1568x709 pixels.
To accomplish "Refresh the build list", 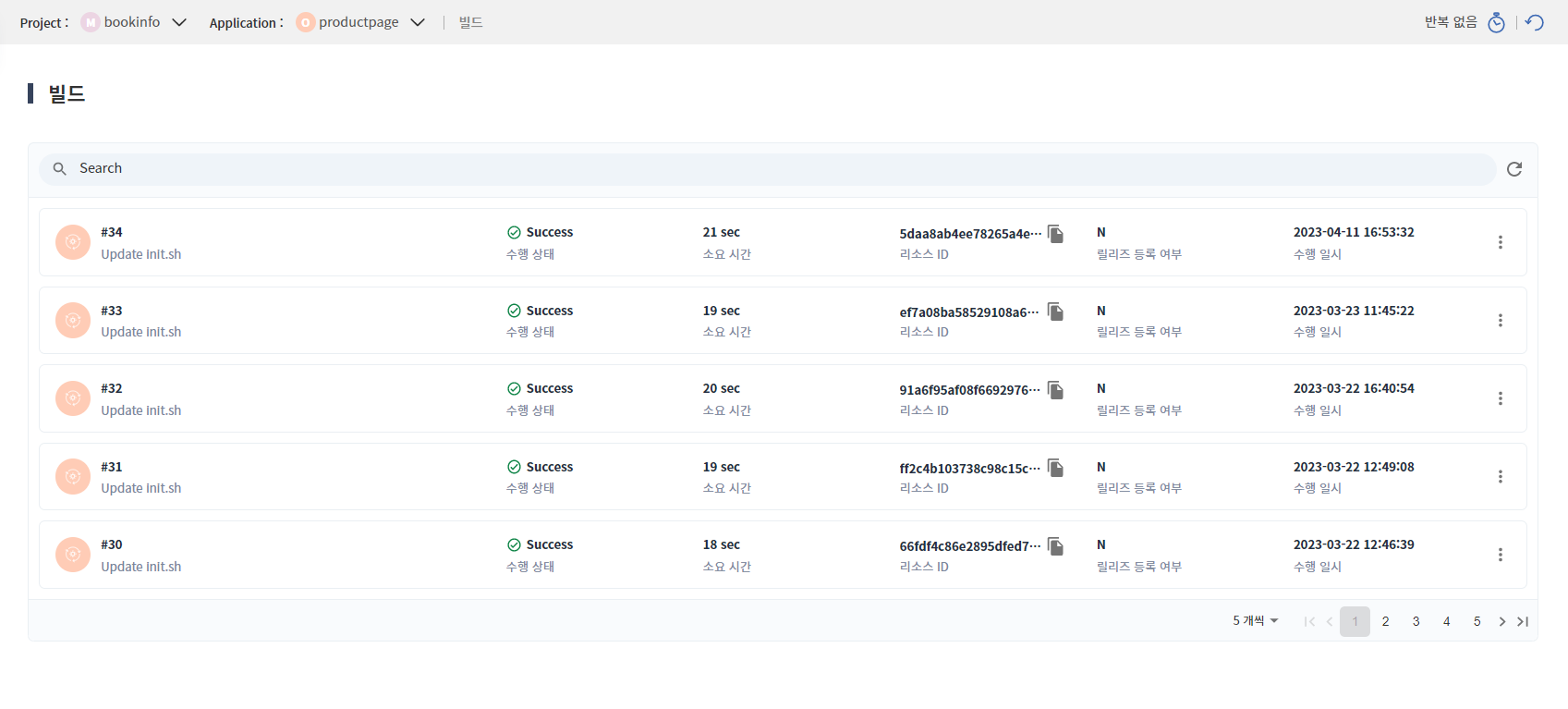I will [1514, 169].
